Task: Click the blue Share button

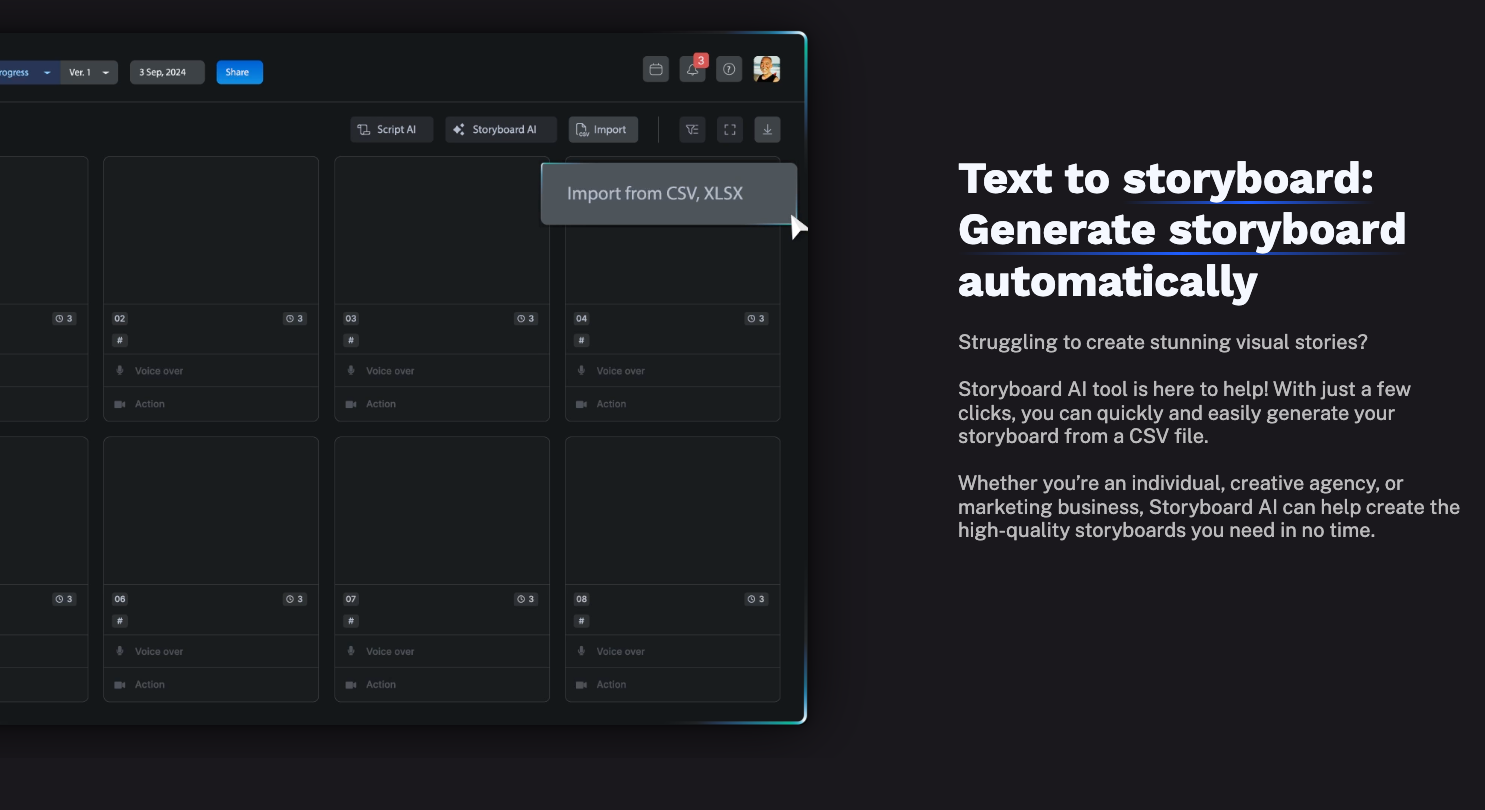Action: coord(239,72)
